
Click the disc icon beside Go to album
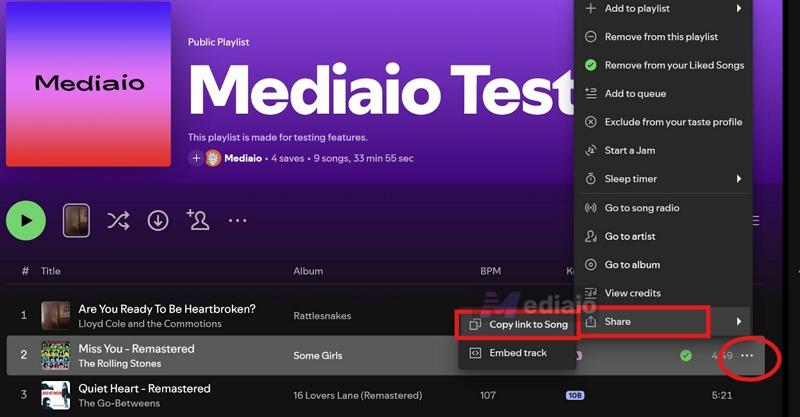click(x=590, y=265)
